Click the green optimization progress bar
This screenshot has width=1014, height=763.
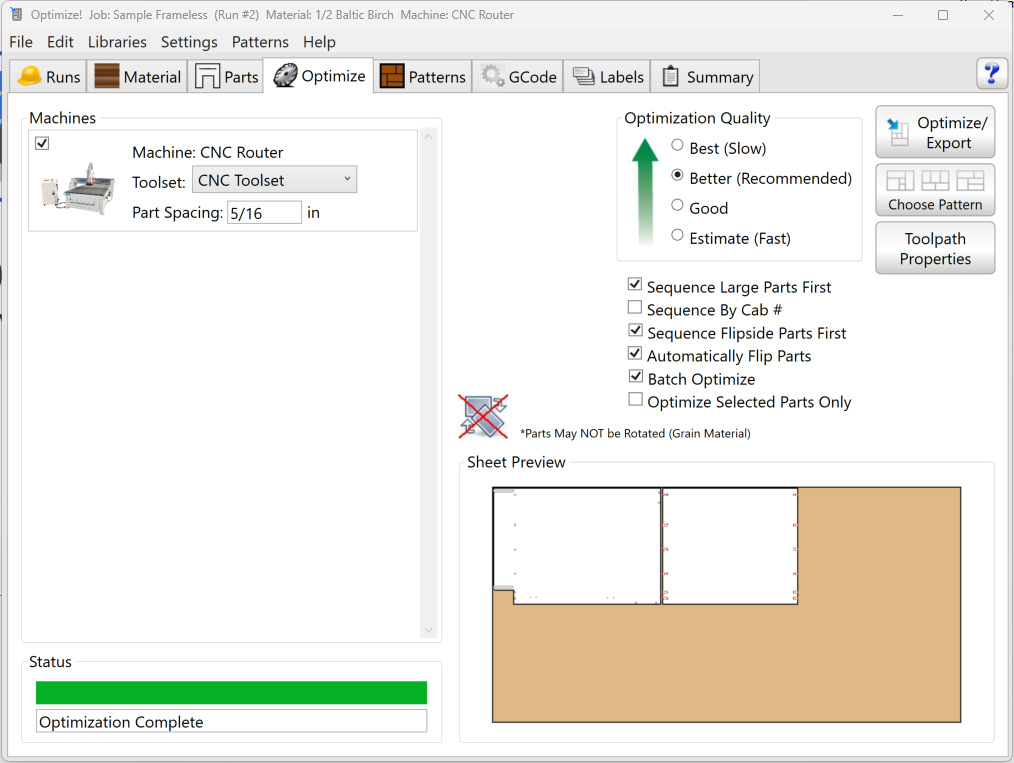point(231,693)
